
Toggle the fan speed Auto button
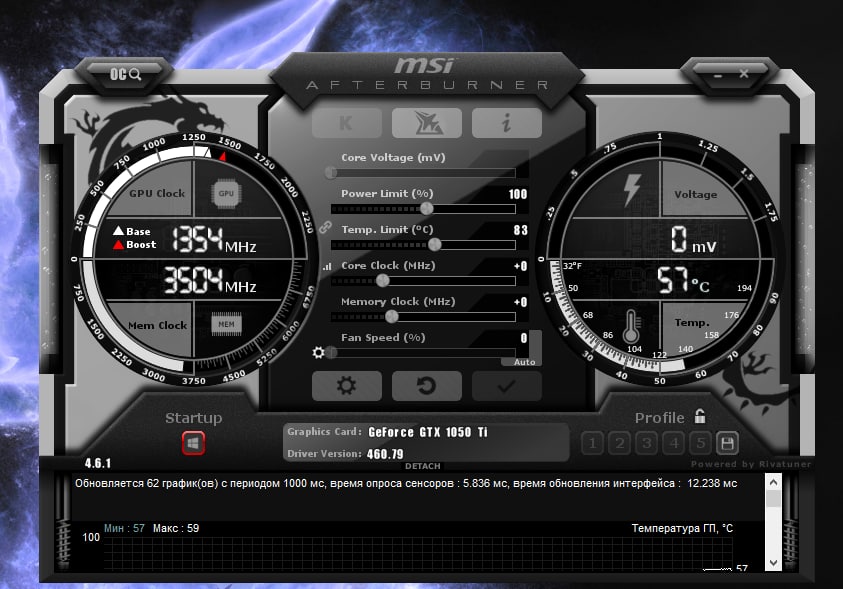tap(525, 362)
